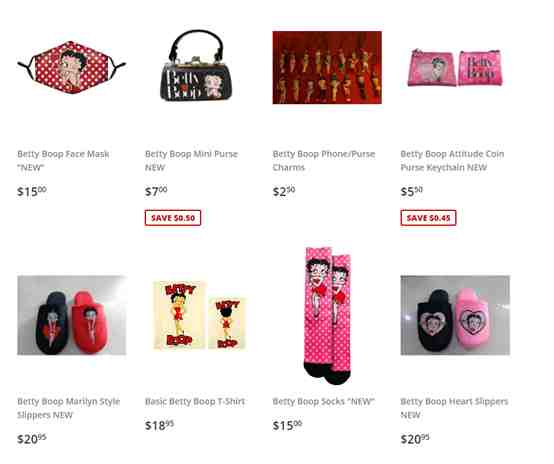Open the Heart Slippers product photo

click(x=455, y=315)
